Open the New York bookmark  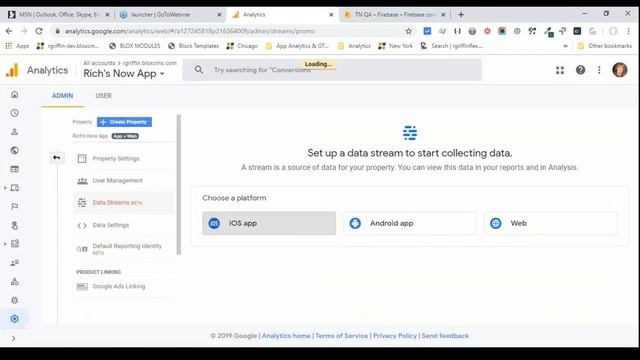point(396,46)
